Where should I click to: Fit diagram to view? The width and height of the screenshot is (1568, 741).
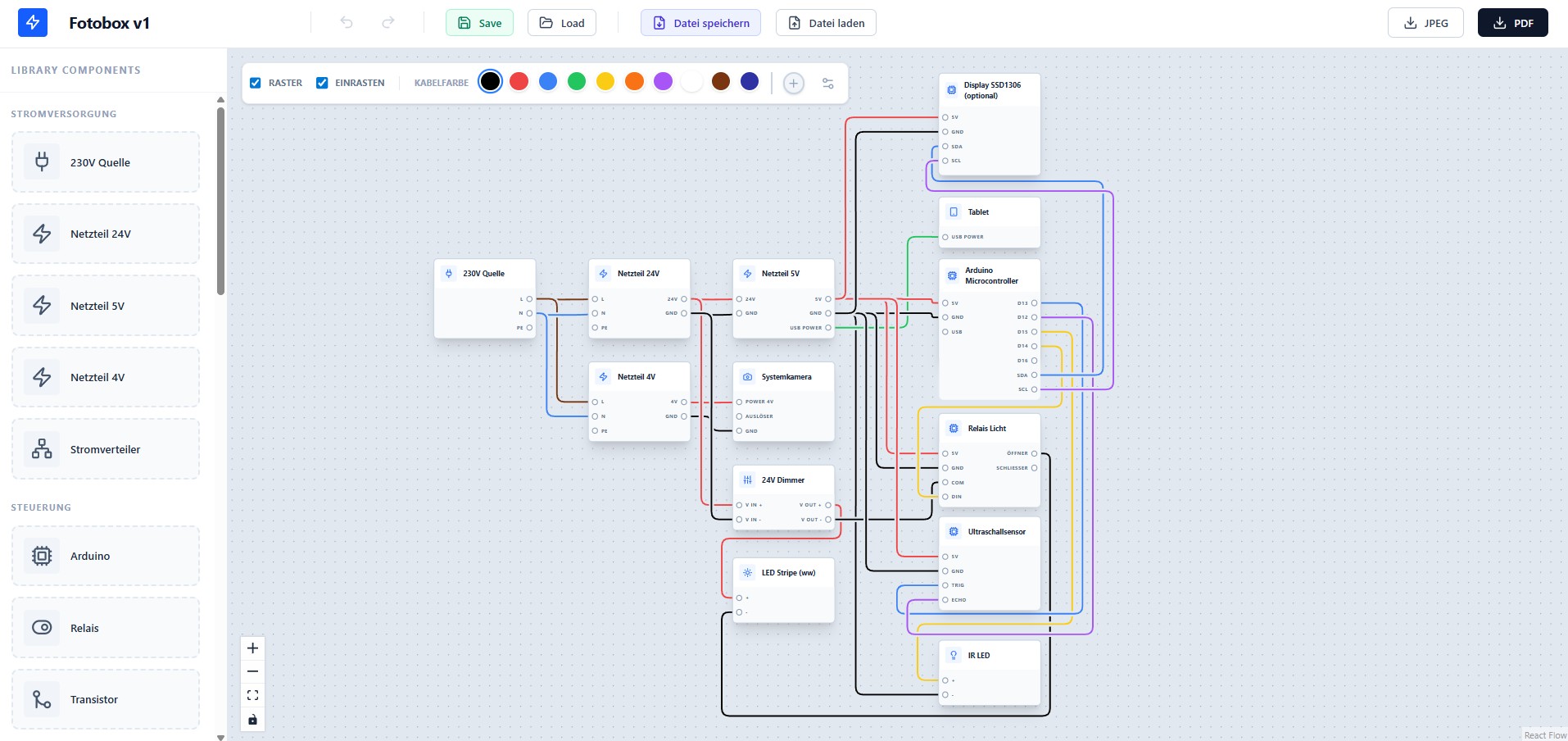[x=253, y=695]
